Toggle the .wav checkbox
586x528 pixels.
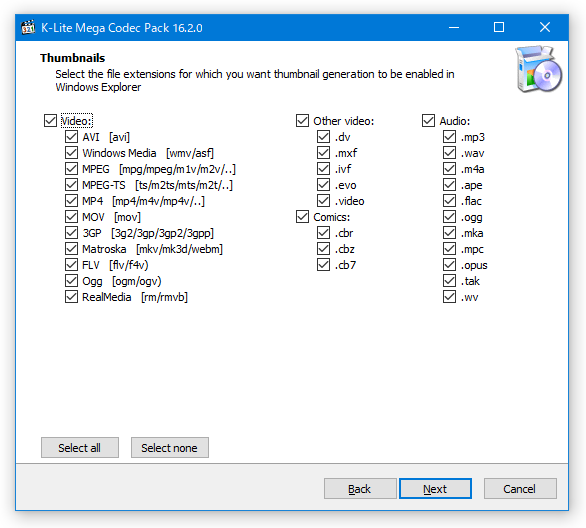point(450,153)
